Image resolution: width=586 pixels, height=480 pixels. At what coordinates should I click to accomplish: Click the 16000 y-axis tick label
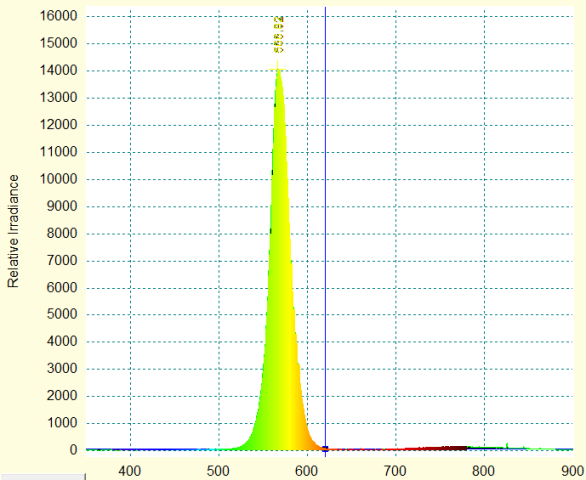[58, 16]
